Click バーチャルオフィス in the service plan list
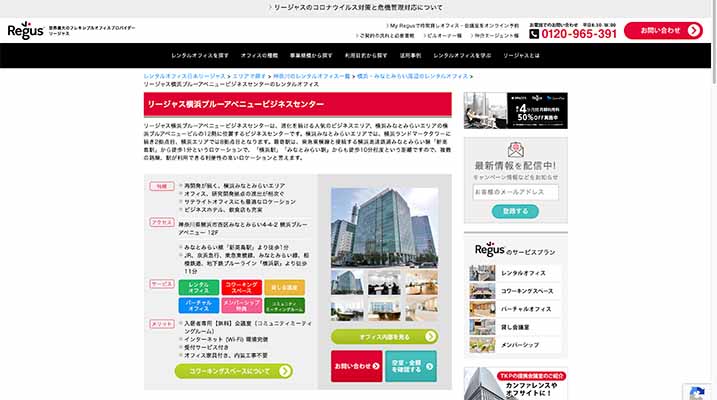Screen dimensions: 717x400 [526, 309]
